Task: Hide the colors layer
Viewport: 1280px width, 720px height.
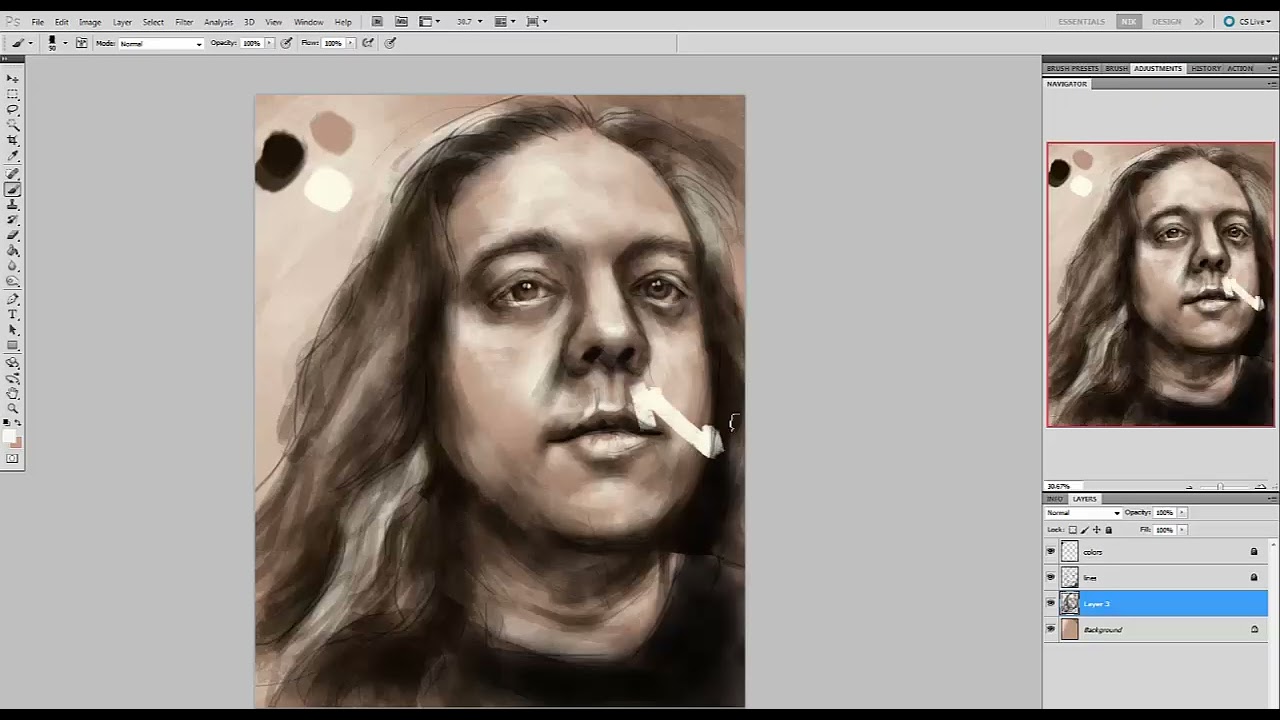Action: coord(1050,551)
